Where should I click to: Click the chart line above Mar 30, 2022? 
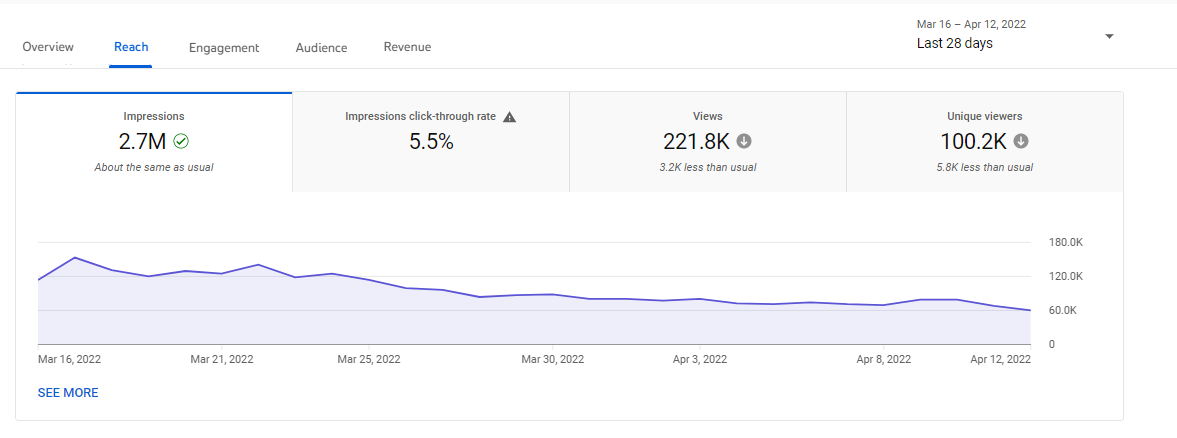tap(551, 295)
